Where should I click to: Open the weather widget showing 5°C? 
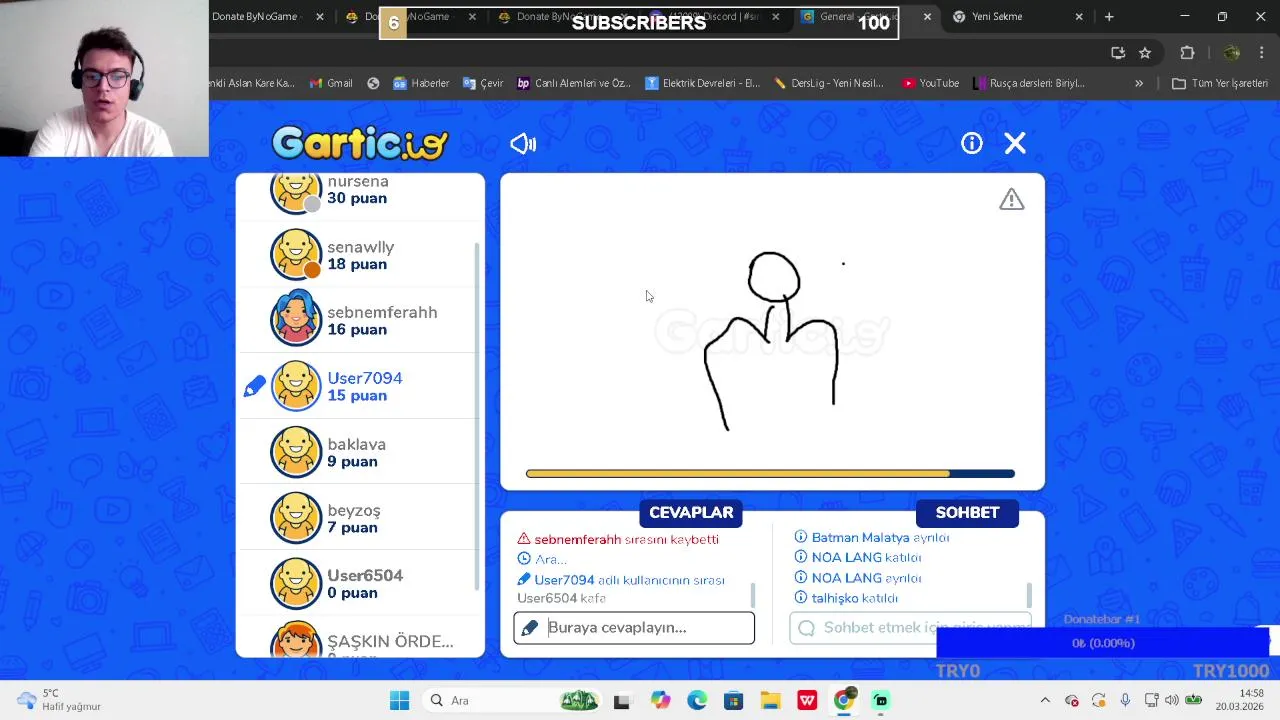pyautogui.click(x=60, y=700)
